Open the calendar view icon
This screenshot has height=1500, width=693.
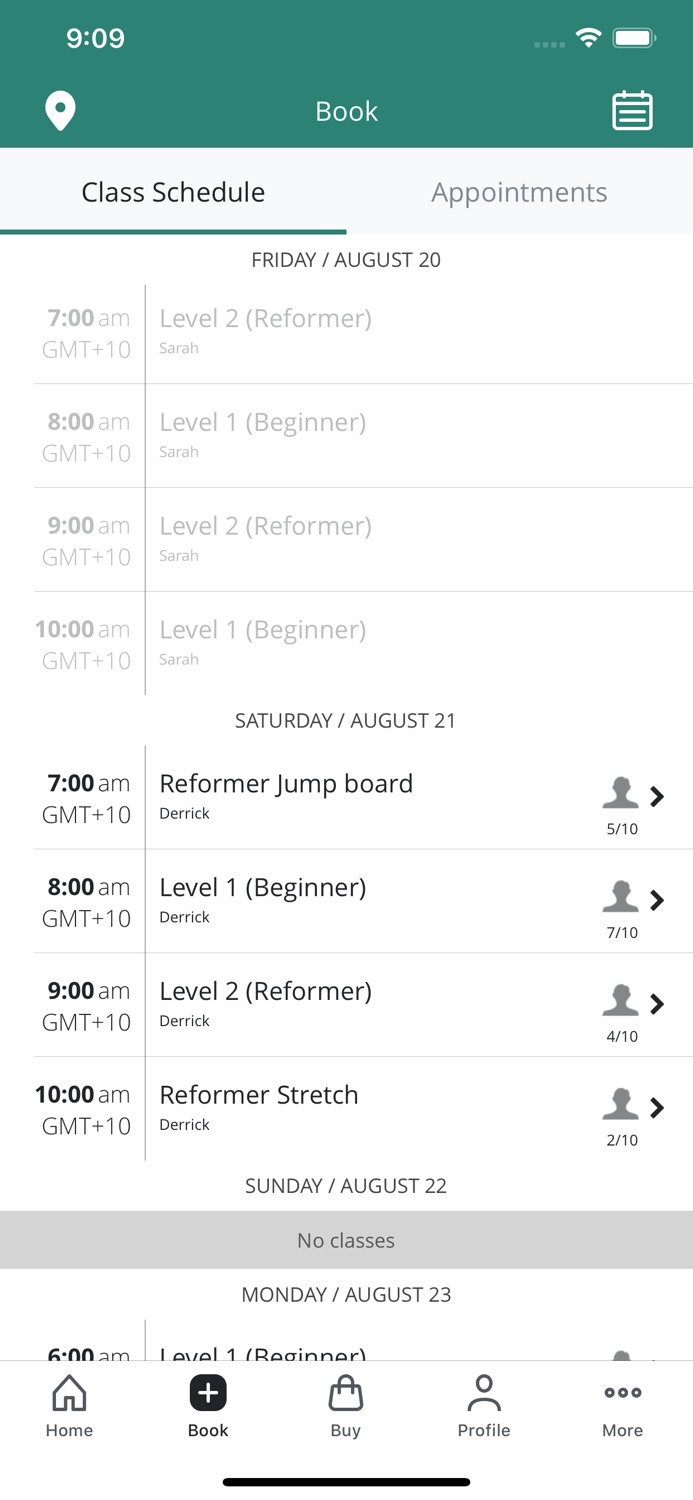coord(632,111)
